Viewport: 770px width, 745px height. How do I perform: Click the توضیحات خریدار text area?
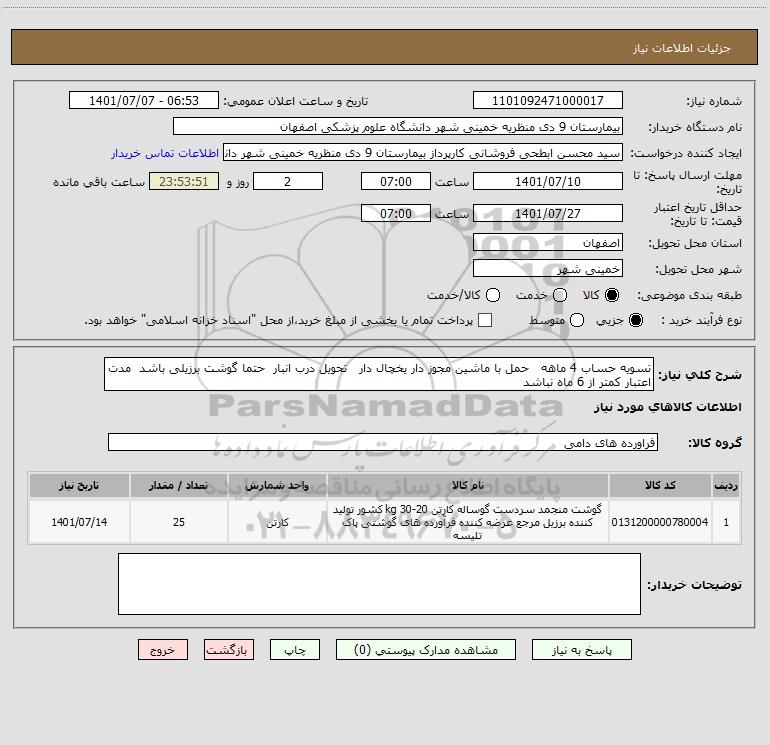point(379,584)
